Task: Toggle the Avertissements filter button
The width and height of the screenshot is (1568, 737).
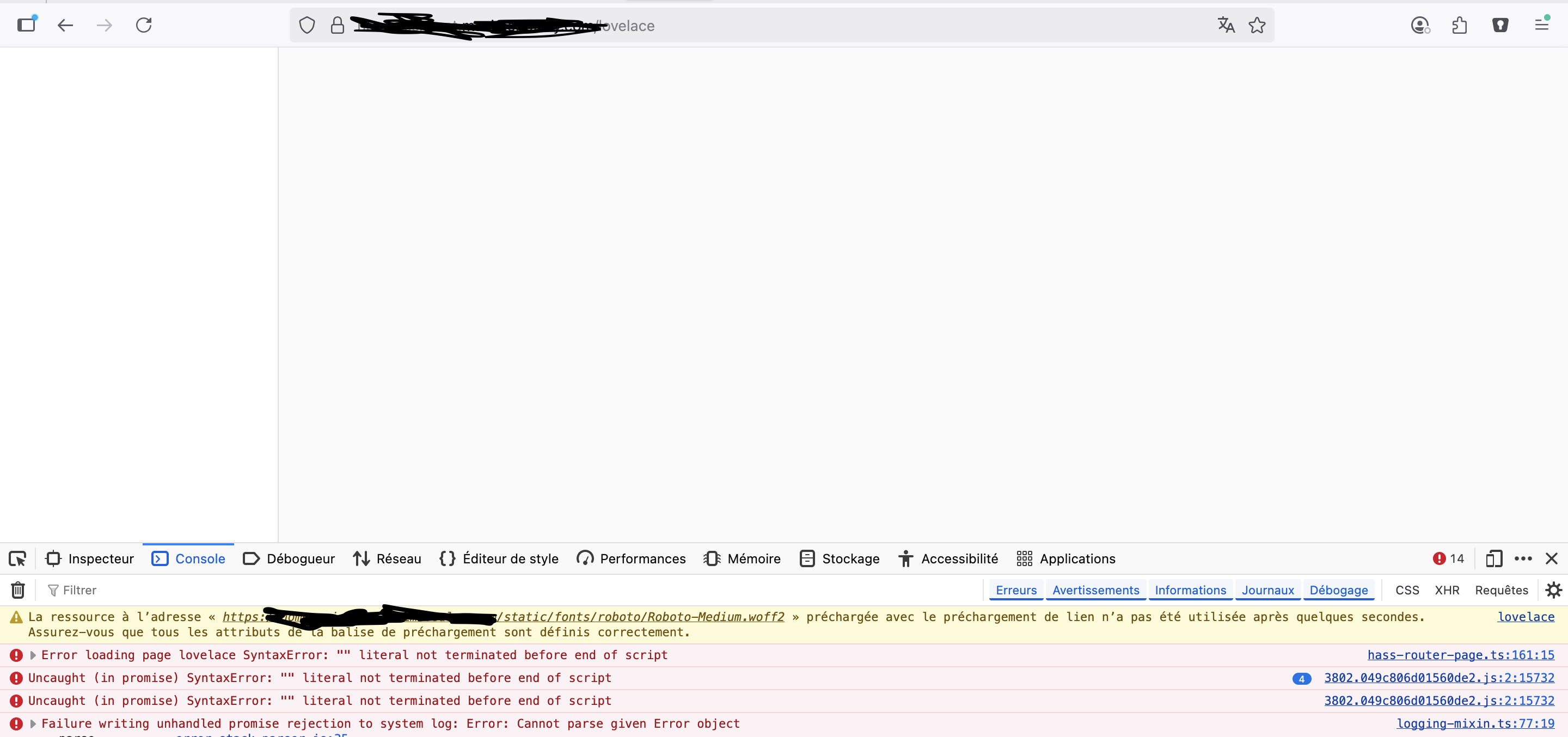Action: (x=1095, y=589)
